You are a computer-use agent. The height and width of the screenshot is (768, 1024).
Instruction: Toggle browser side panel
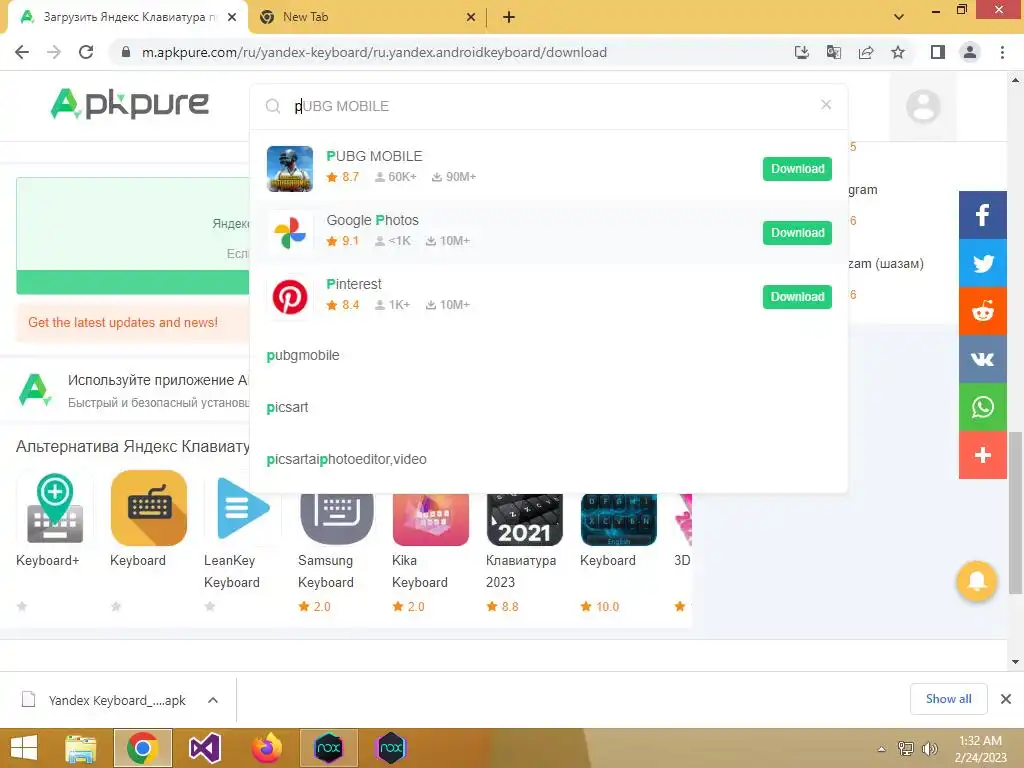(938, 52)
